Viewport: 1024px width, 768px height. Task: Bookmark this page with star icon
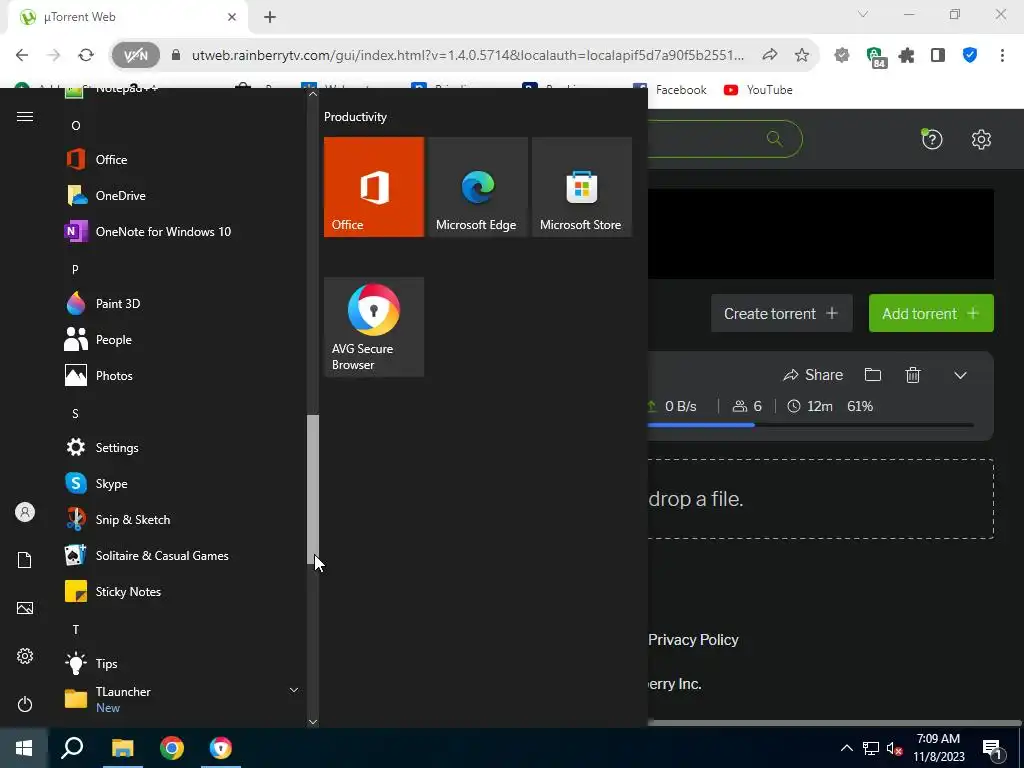point(802,55)
